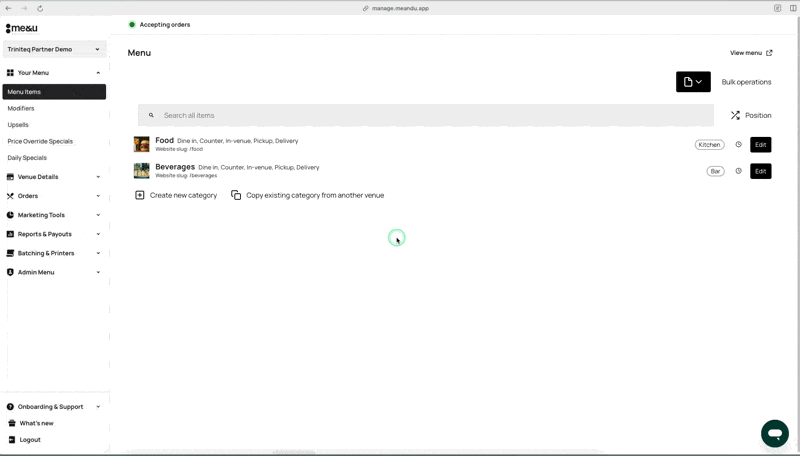Edit the Food category

click(x=761, y=145)
